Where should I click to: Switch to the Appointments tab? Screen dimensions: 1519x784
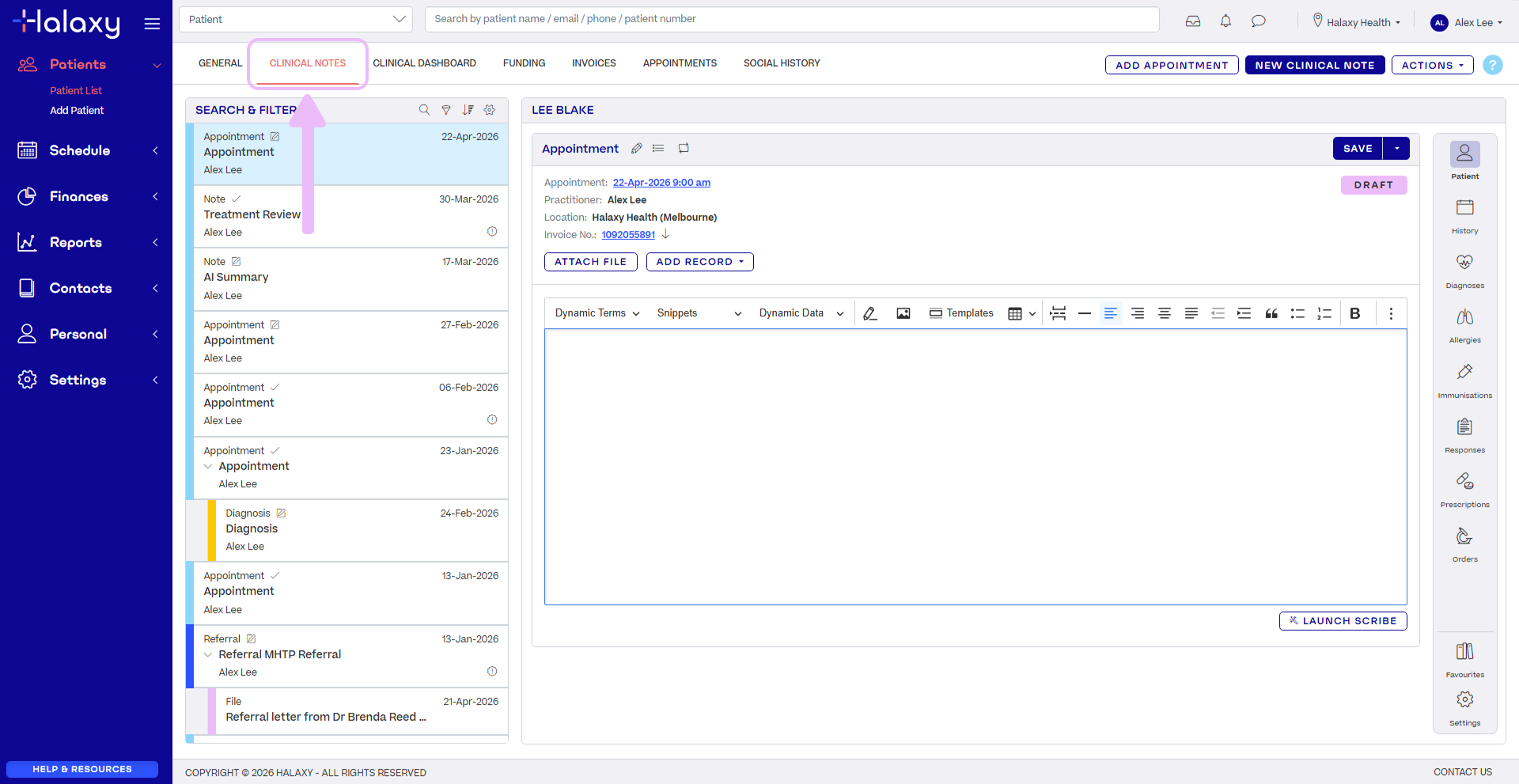(680, 63)
